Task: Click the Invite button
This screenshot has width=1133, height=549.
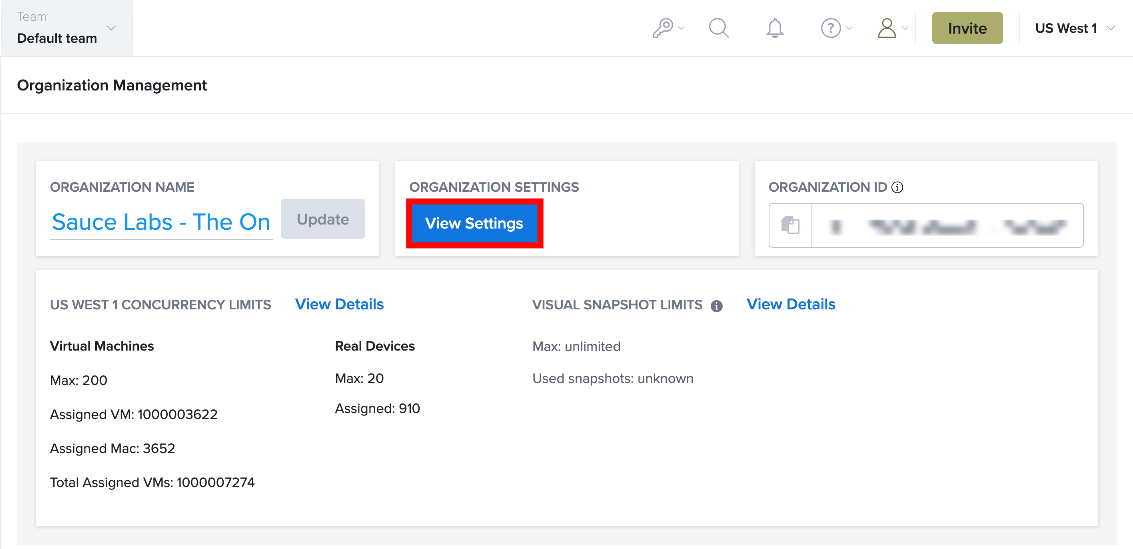Action: [967, 28]
